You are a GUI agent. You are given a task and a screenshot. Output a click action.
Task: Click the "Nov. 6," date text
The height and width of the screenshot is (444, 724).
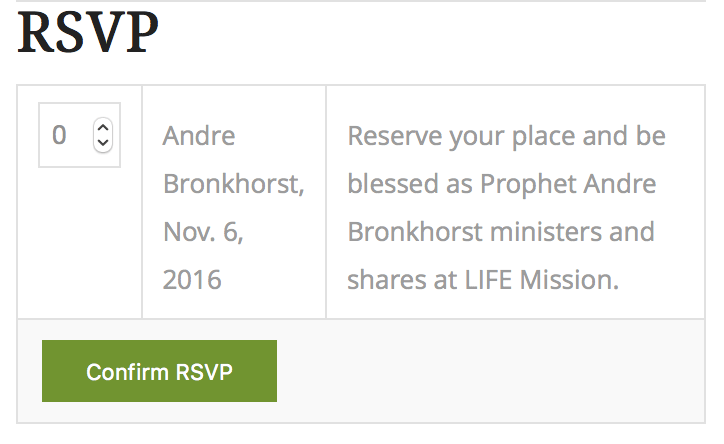click(x=203, y=232)
